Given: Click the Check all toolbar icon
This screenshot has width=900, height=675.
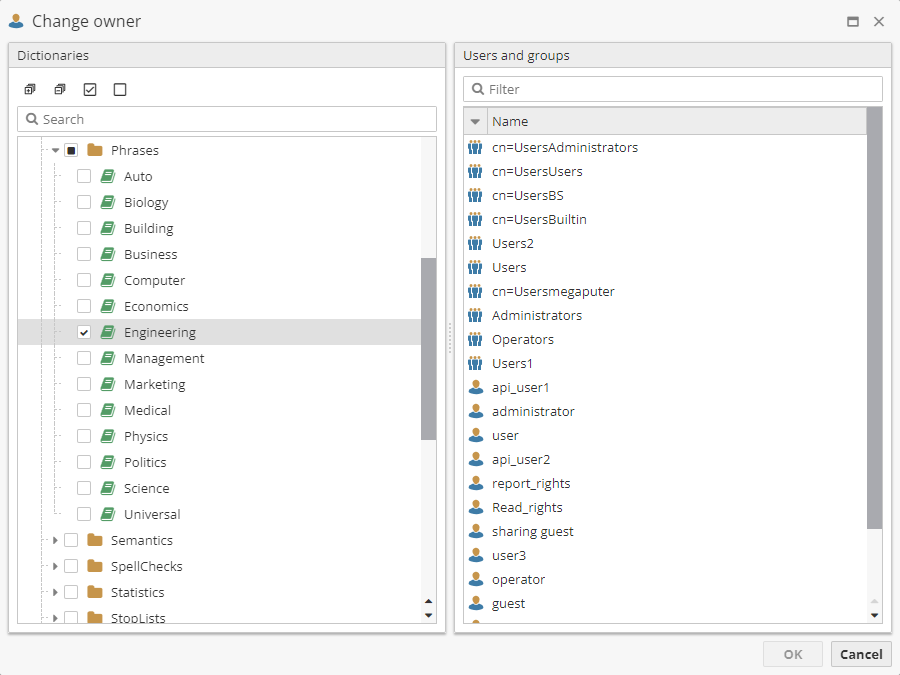Looking at the screenshot, I should point(90,90).
